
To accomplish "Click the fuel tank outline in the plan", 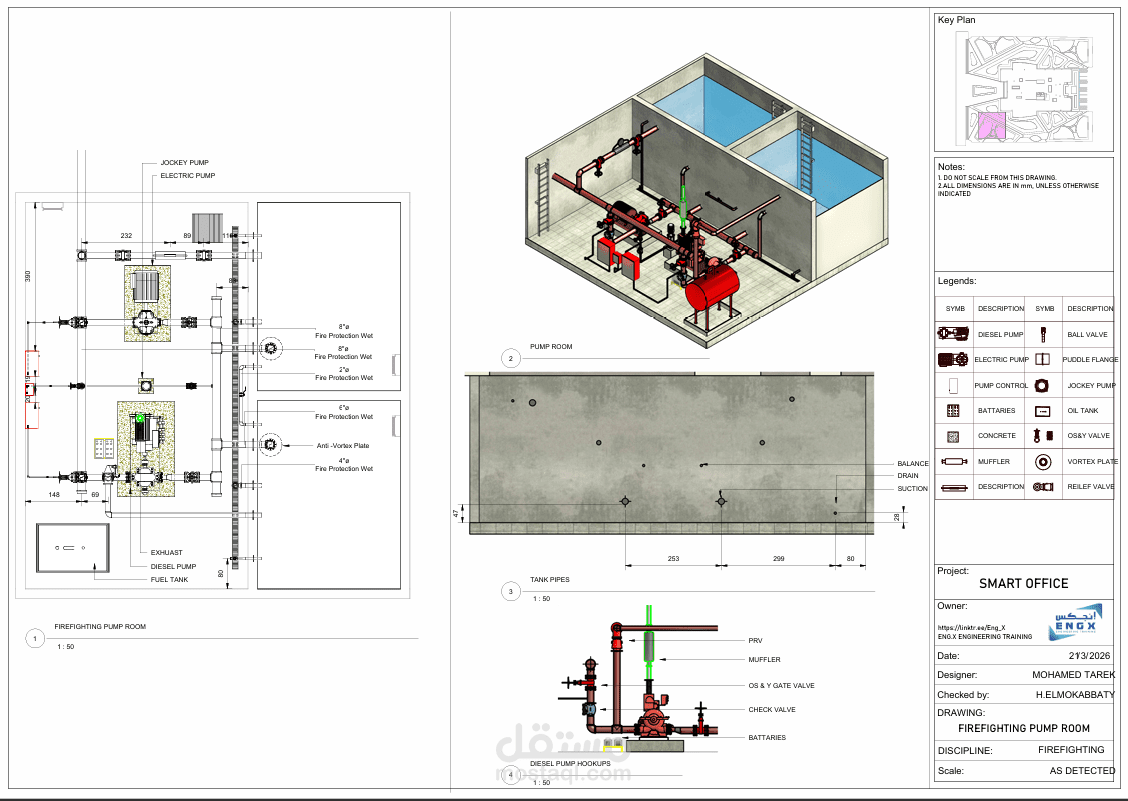I will pyautogui.click(x=73, y=548).
